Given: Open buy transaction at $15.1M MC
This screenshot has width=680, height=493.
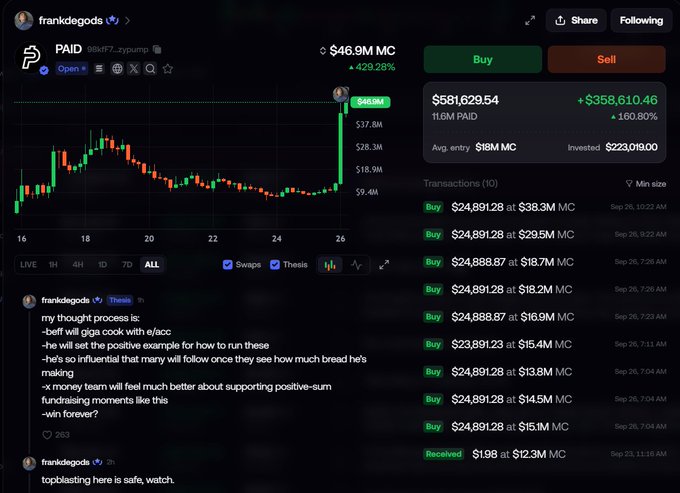Looking at the screenshot, I should (x=545, y=427).
